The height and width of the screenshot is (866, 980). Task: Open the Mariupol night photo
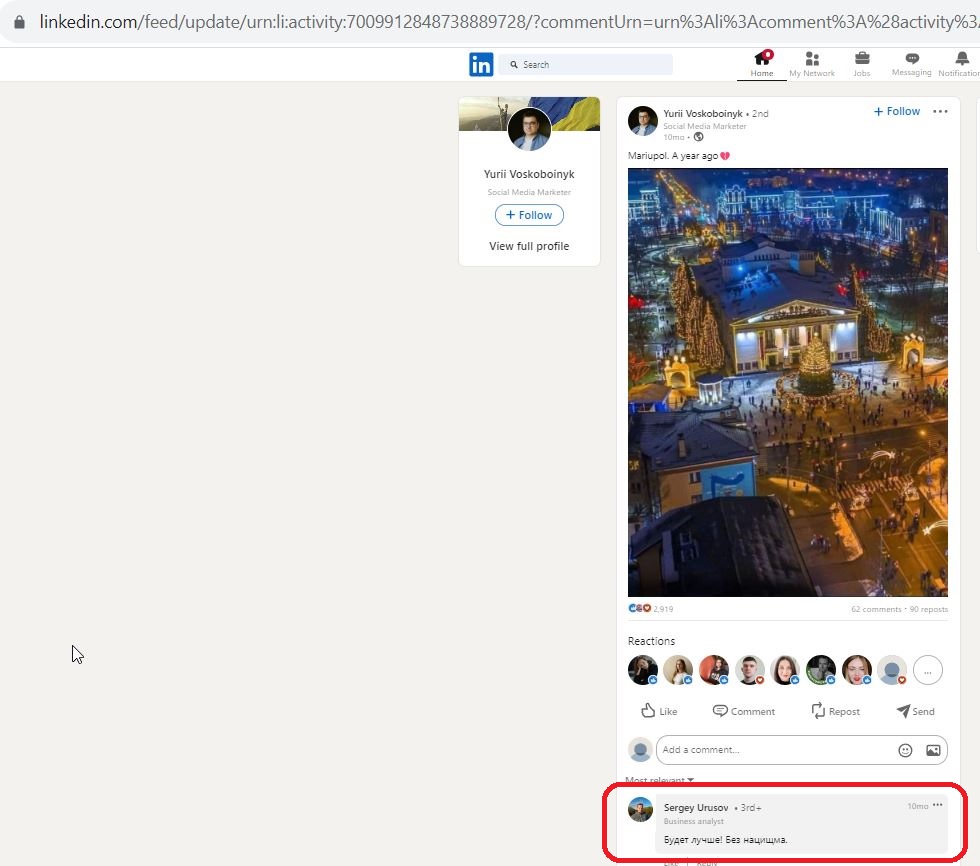pos(788,382)
